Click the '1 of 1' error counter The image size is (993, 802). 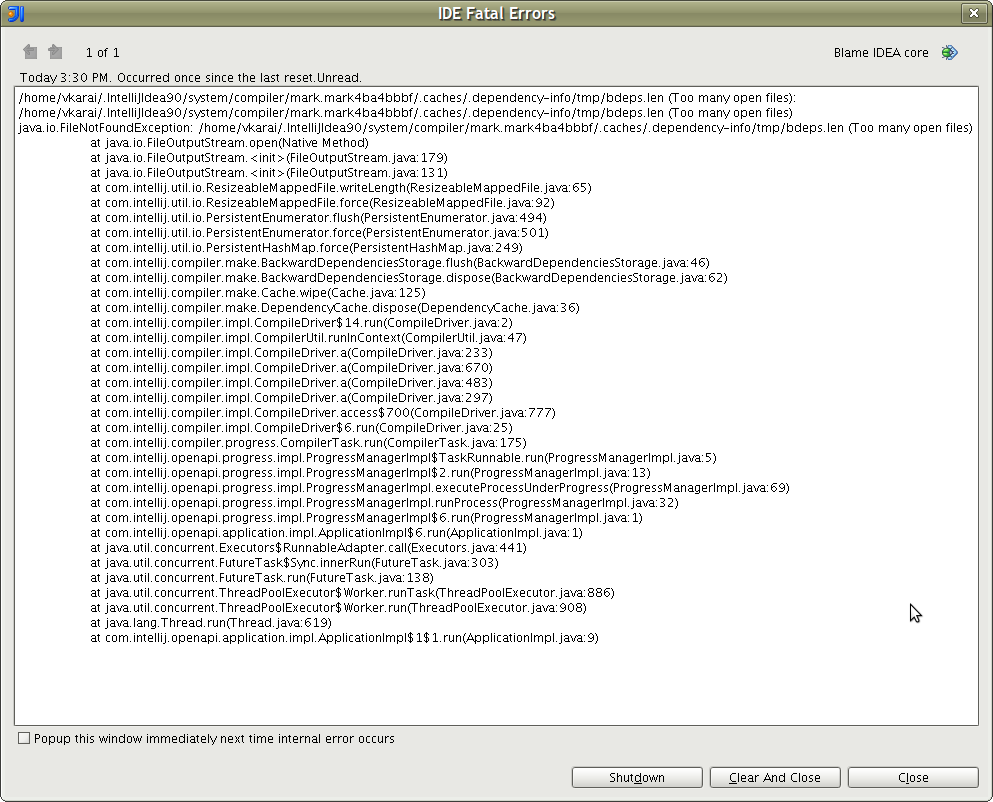[102, 52]
